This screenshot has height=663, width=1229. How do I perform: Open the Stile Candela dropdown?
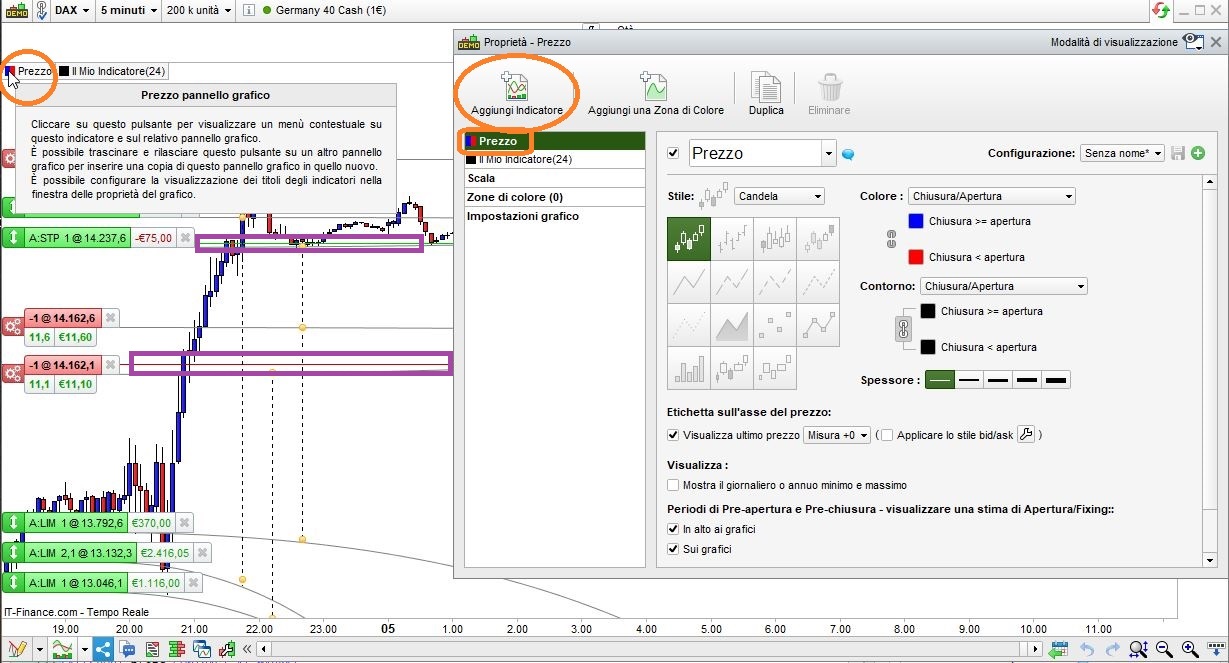pyautogui.click(x=779, y=196)
